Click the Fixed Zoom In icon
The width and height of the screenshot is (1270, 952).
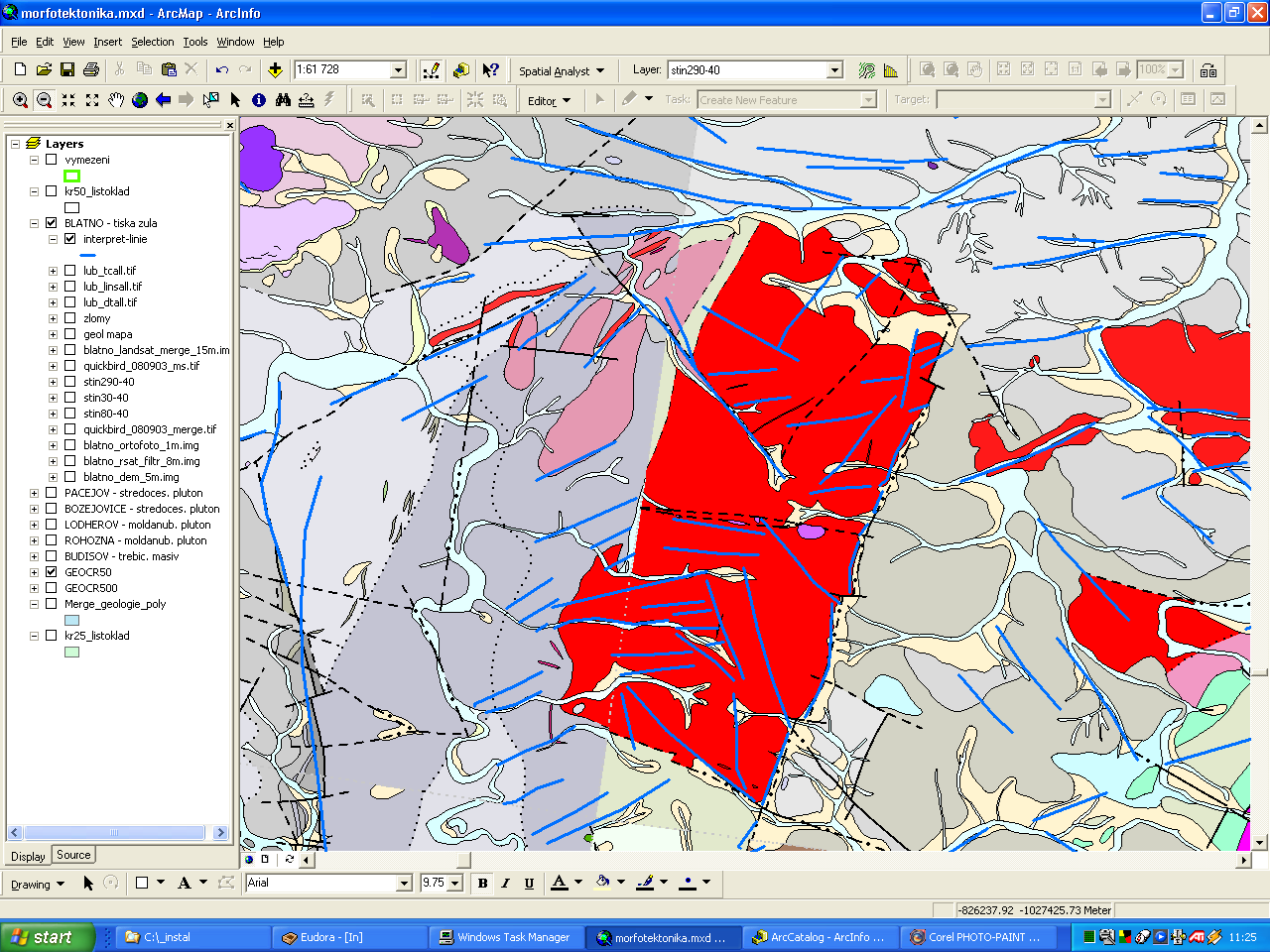coord(68,100)
